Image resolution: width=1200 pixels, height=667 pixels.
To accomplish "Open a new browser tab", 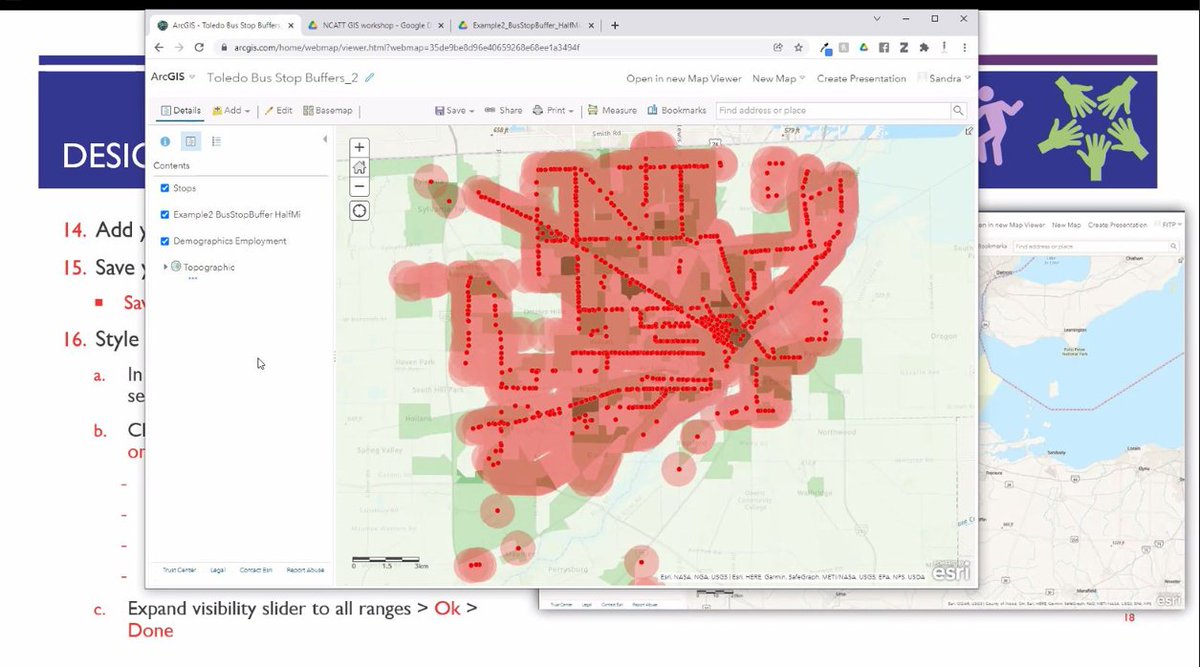I will click(615, 25).
